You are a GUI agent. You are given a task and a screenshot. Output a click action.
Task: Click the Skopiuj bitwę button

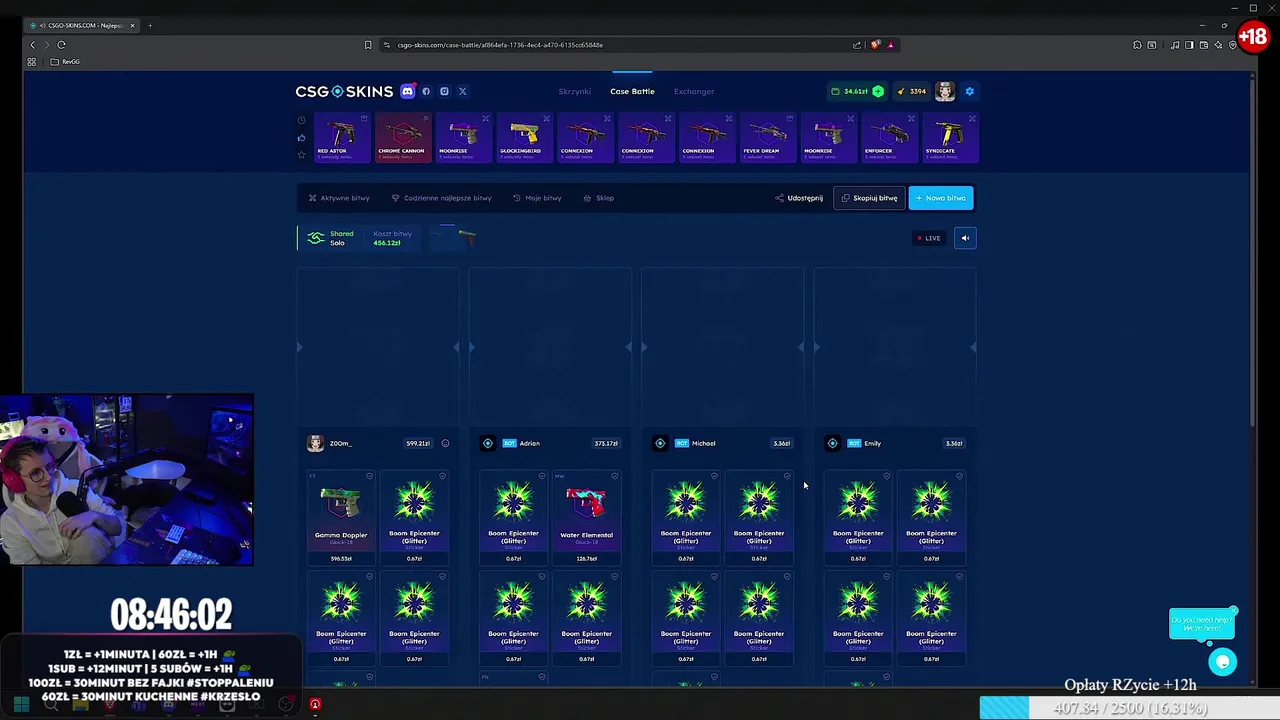click(x=869, y=198)
